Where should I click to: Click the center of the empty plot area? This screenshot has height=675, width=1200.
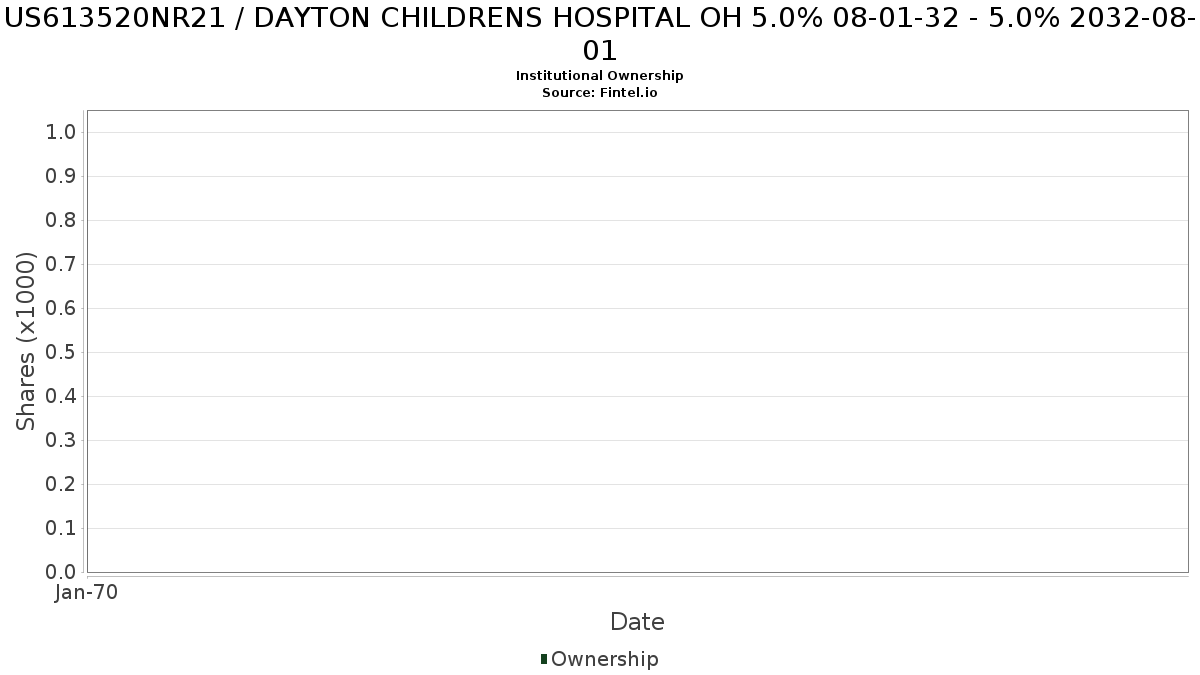(x=637, y=341)
